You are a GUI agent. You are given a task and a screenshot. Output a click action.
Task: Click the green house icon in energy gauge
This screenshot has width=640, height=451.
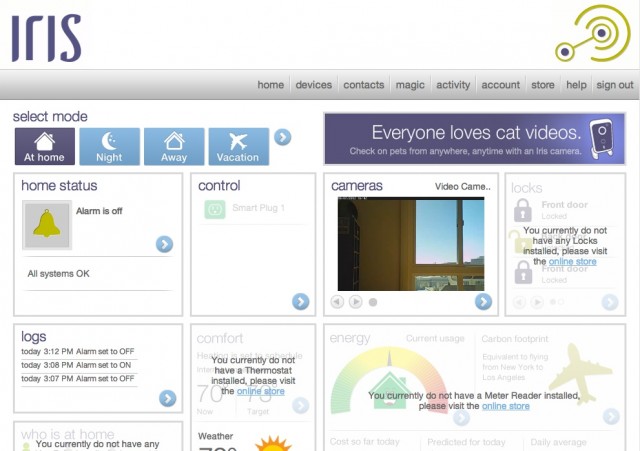389,391
